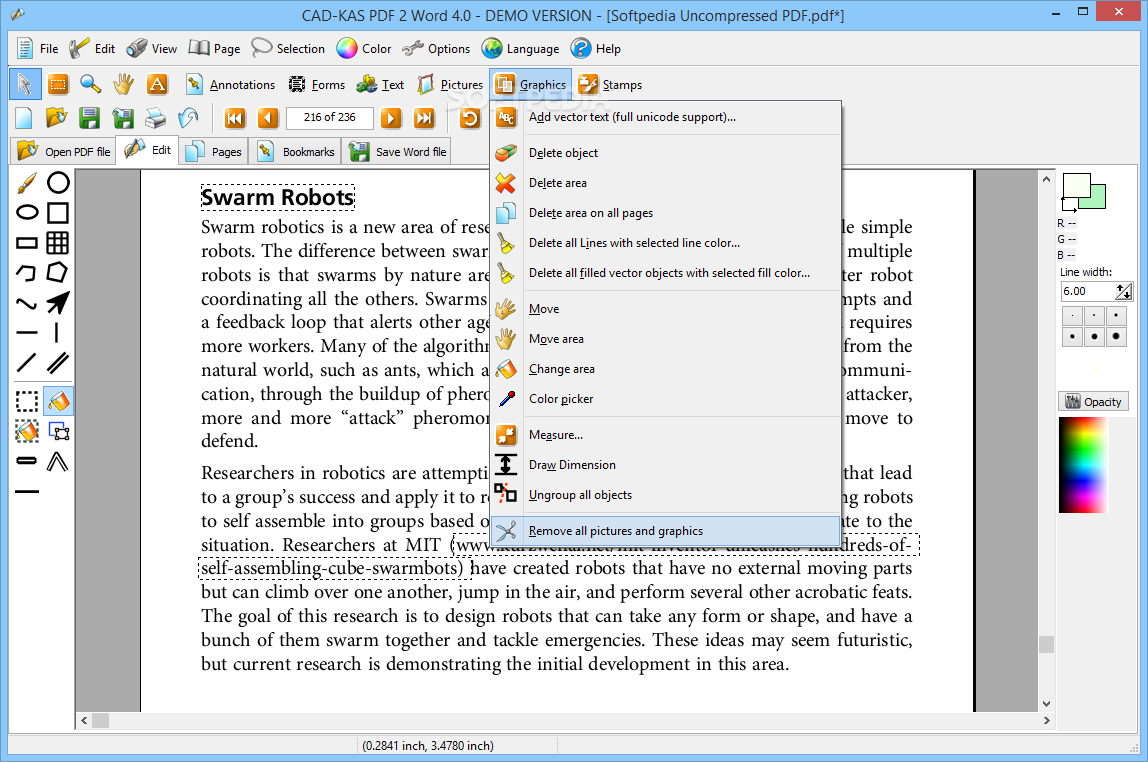Open the Color menu
Viewport: 1148px width, 762px height.
click(x=364, y=49)
